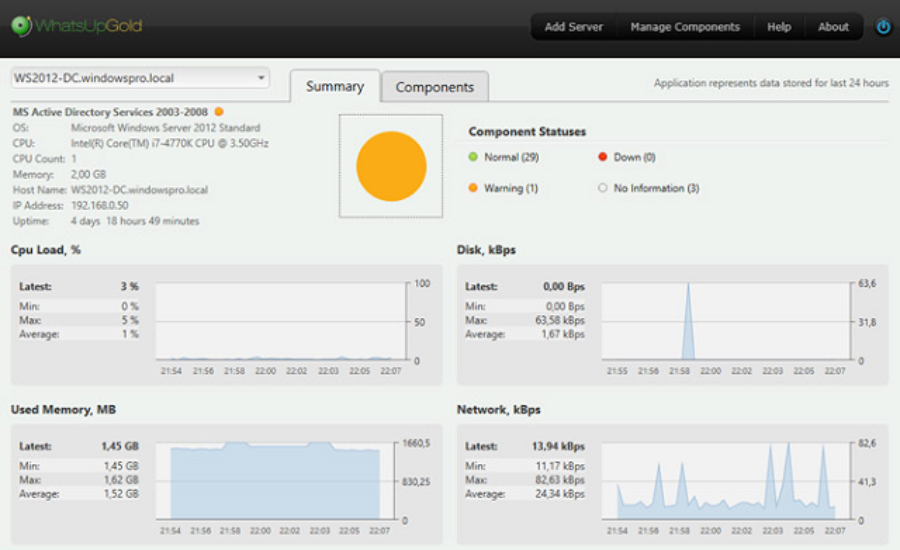Click the Network kBps chart
Screen dimensions: 900x550
pos(726,481)
